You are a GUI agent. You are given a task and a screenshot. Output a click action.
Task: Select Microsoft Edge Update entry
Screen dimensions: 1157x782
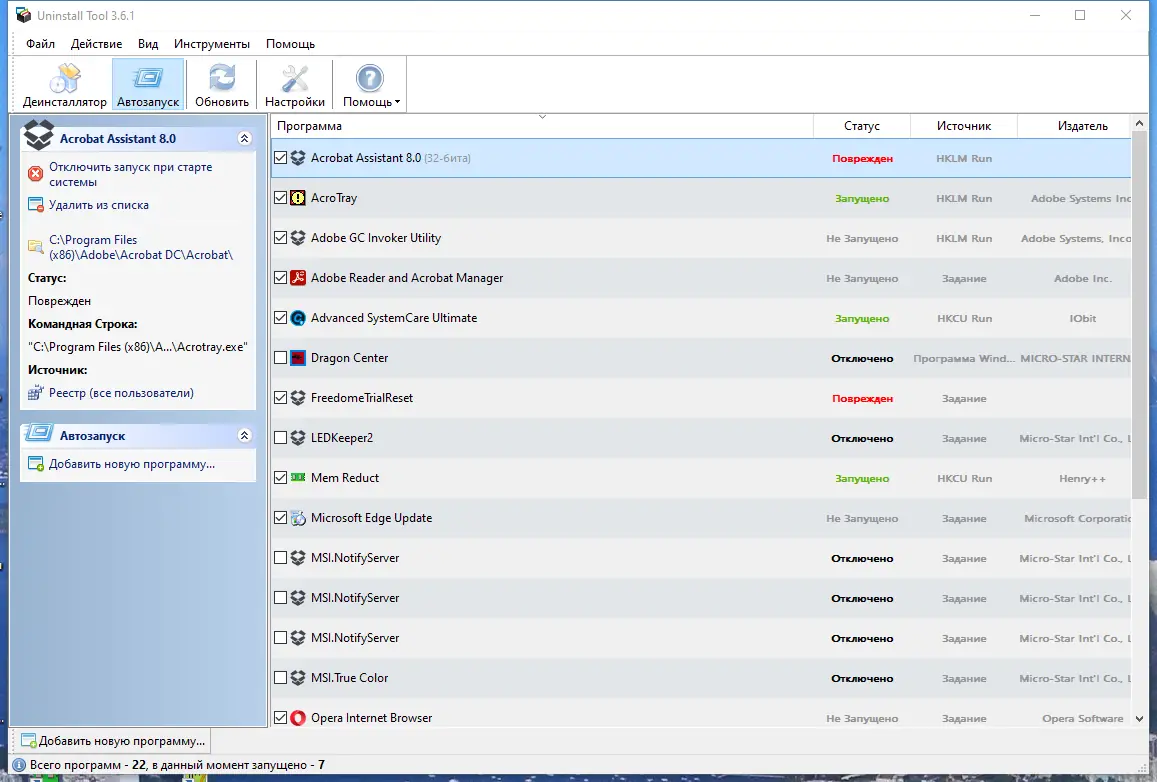click(701, 518)
